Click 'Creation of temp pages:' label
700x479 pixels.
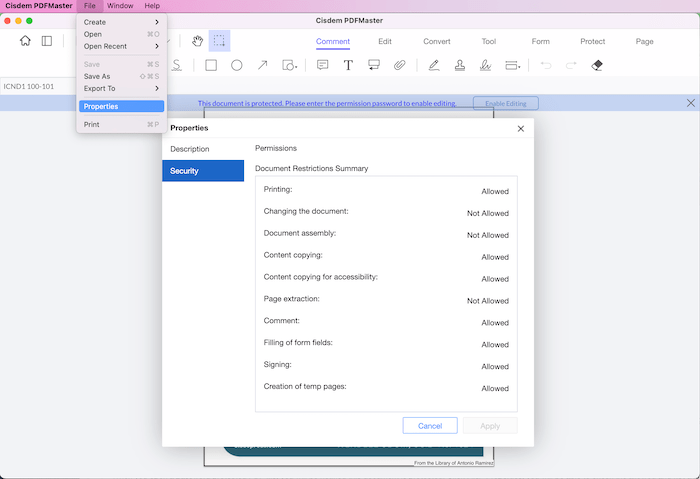coord(305,386)
